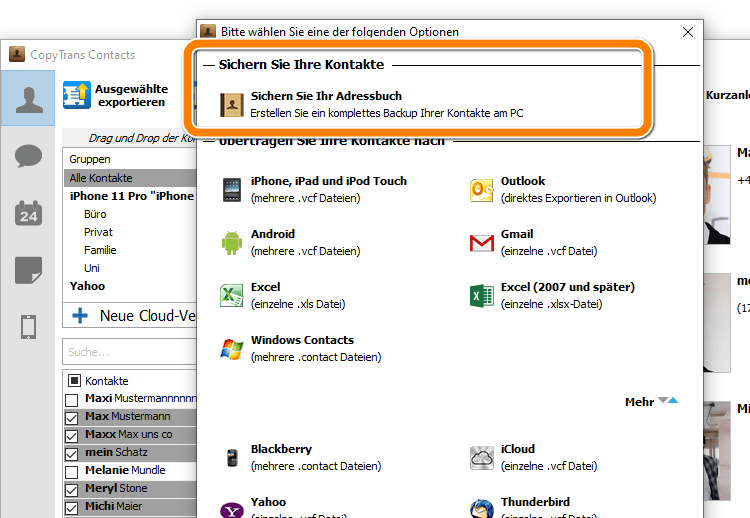Click the CopyTrans Contacts app logo
Screen dimensions: 750x518
point(17,54)
